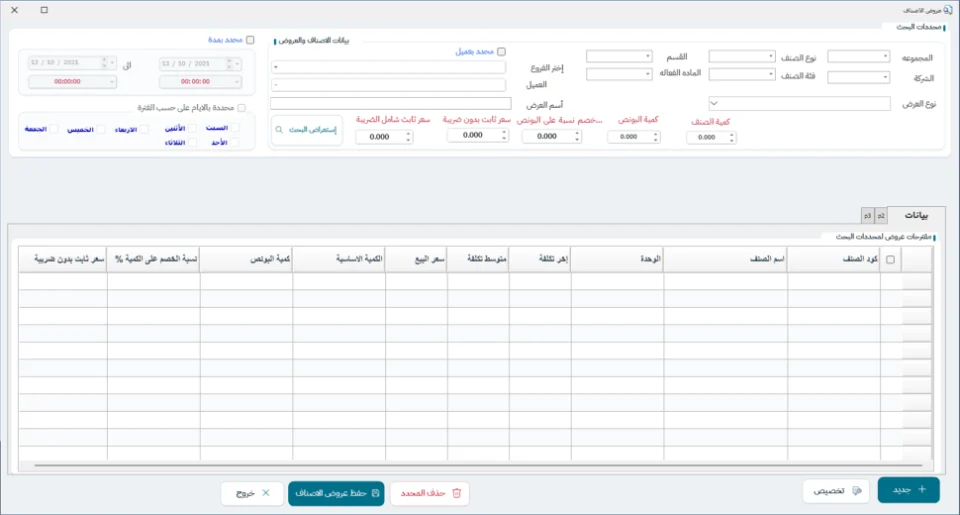Click the خصم نسبة على البونص value field
960x515 pixels.
pos(547,137)
